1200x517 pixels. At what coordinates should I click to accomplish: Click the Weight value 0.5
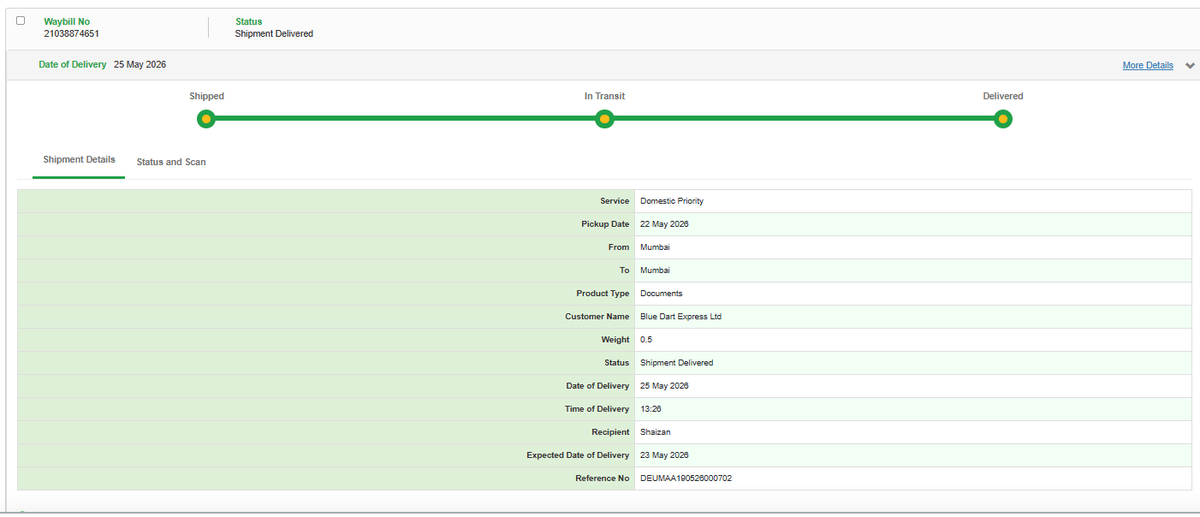pyautogui.click(x=646, y=340)
